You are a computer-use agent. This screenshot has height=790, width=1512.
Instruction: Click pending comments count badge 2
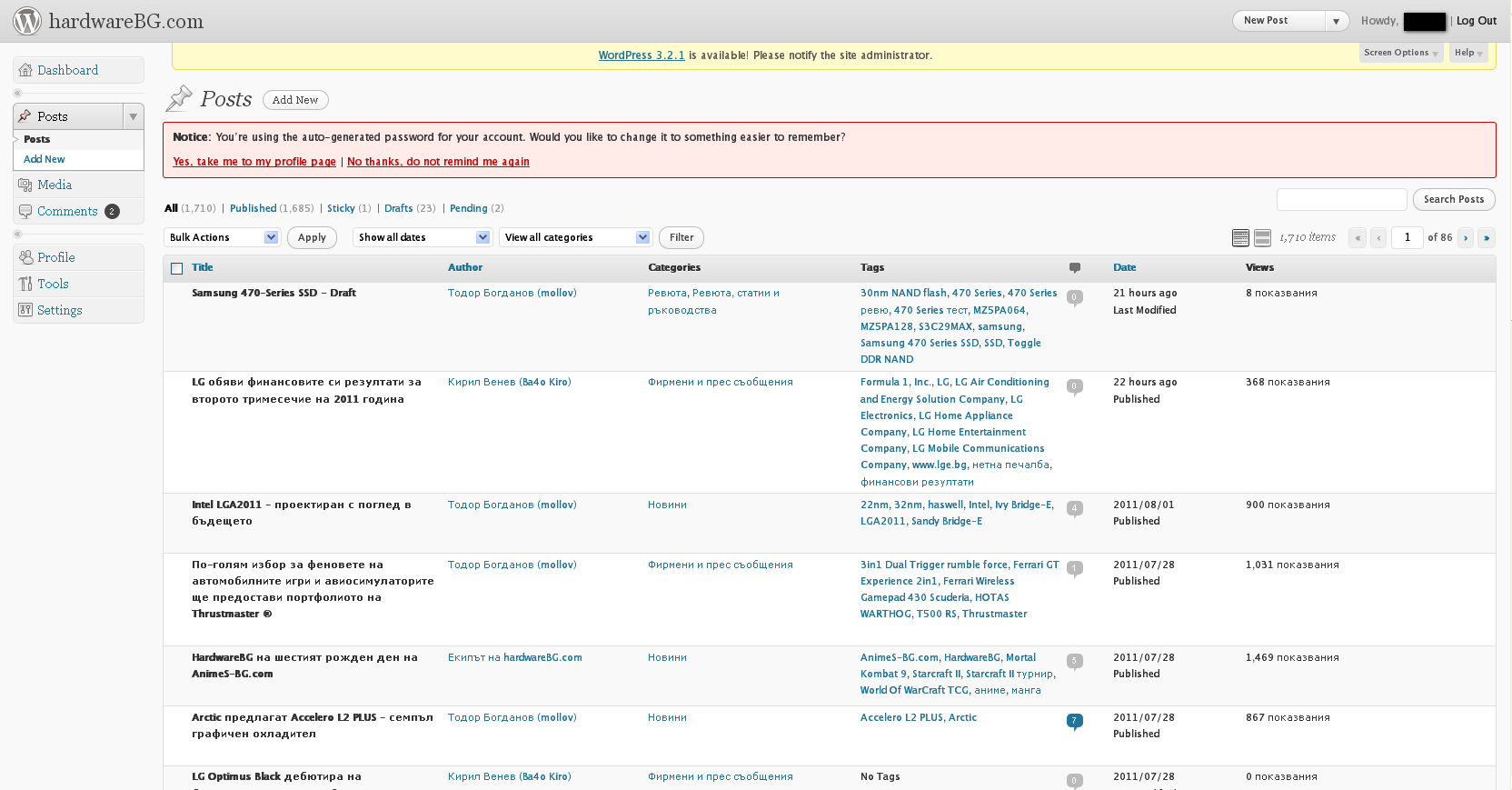point(112,211)
